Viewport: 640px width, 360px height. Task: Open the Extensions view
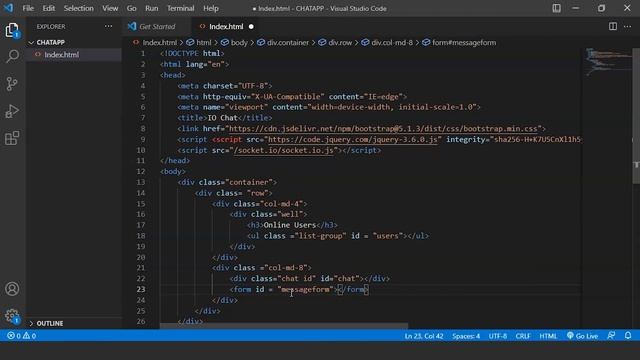pyautogui.click(x=12, y=138)
